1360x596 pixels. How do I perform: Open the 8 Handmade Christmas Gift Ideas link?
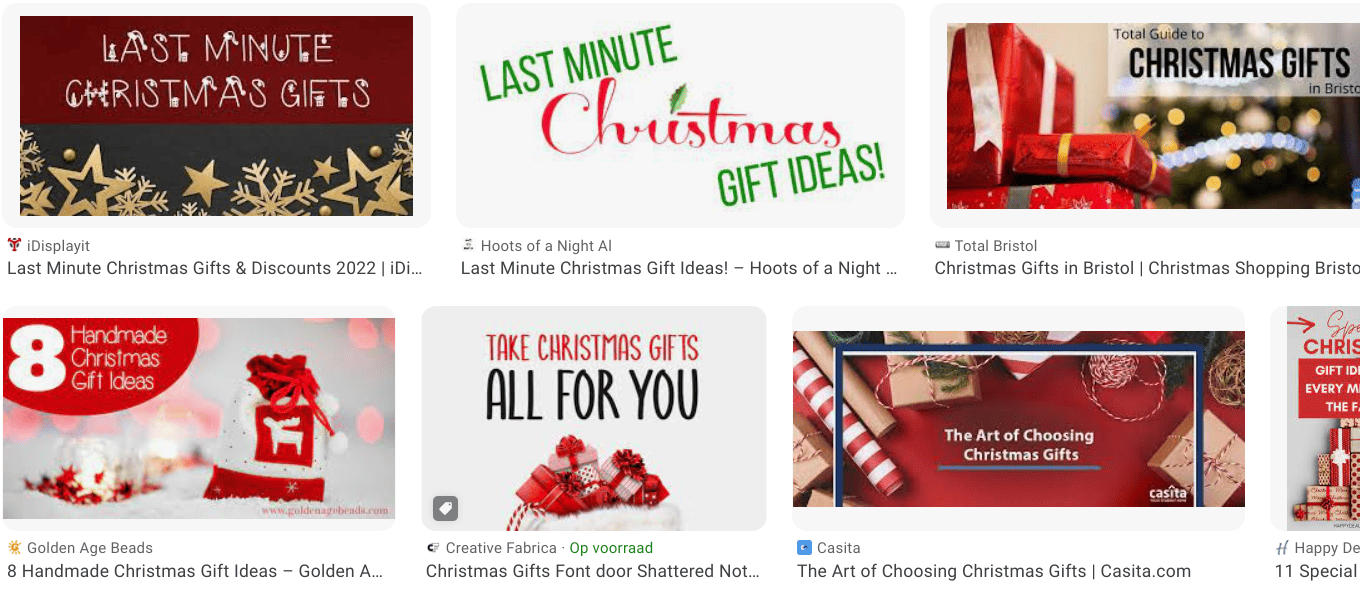pyautogui.click(x=195, y=571)
